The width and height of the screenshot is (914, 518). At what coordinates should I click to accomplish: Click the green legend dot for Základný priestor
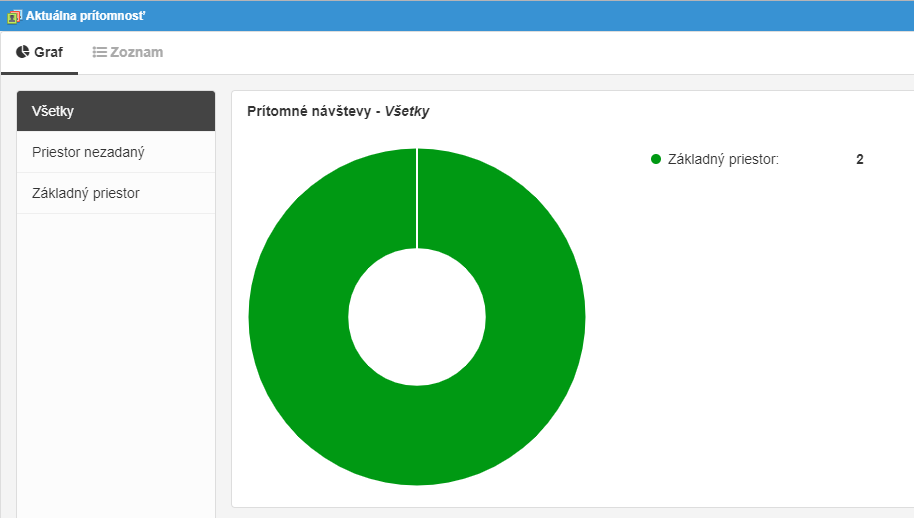[656, 159]
